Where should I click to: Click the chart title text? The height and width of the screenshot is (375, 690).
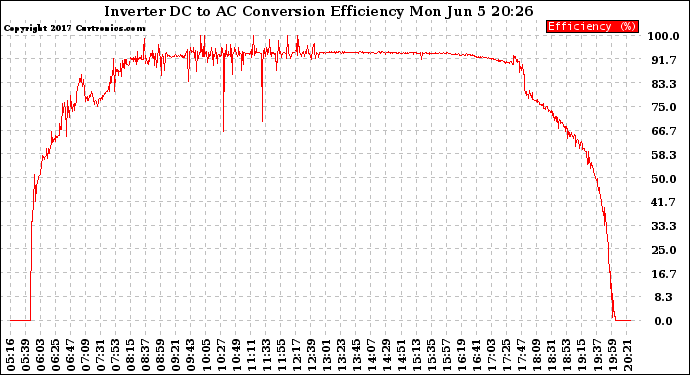coord(319,11)
